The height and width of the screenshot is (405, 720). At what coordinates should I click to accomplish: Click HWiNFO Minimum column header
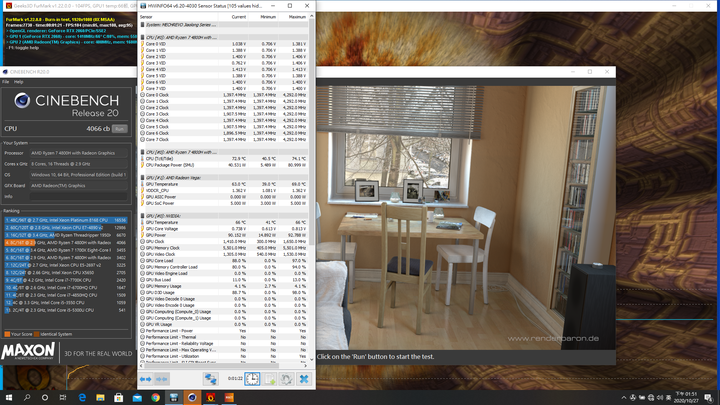click(x=264, y=17)
